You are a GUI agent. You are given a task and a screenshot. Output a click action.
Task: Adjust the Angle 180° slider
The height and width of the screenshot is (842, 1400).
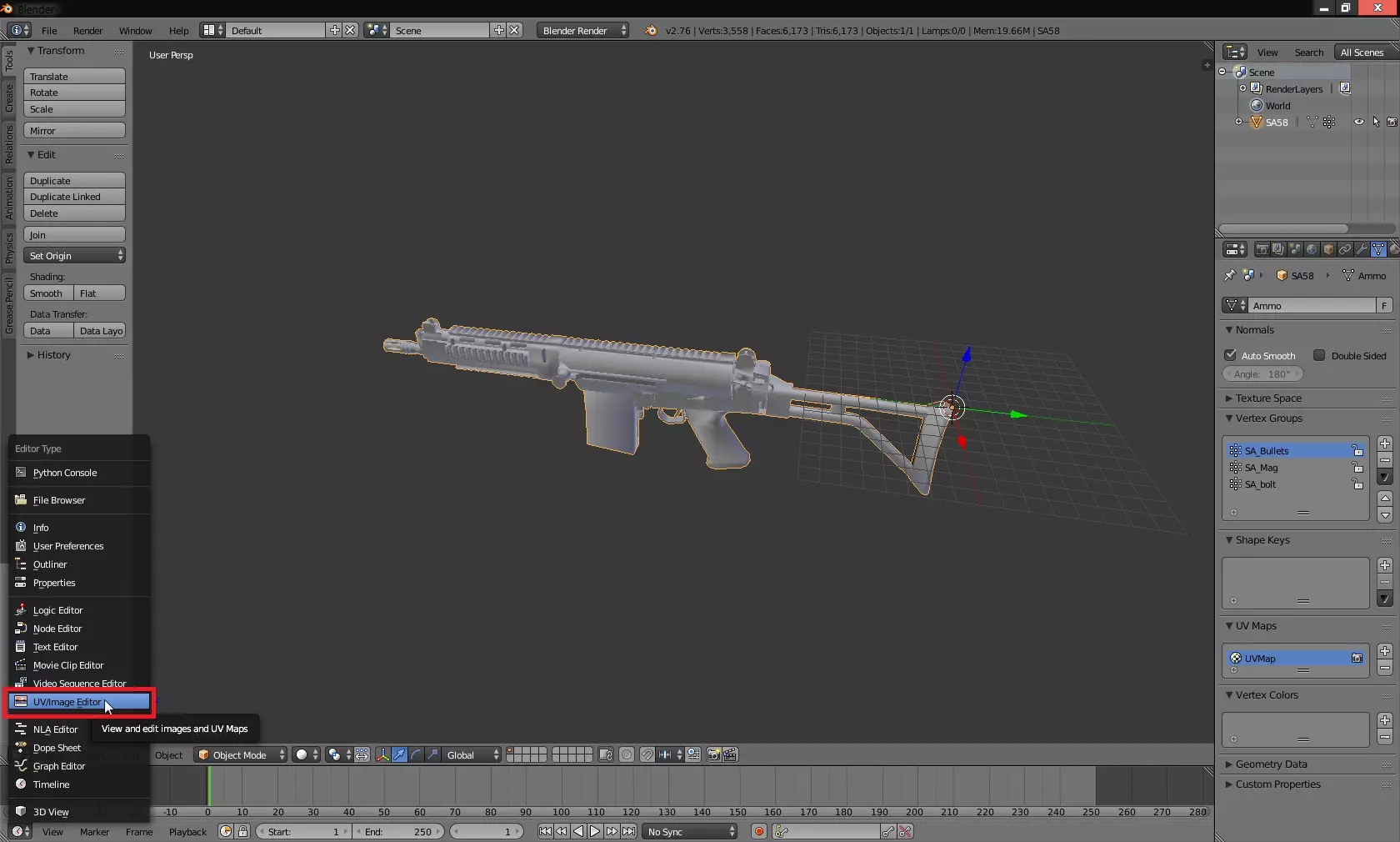(1262, 374)
